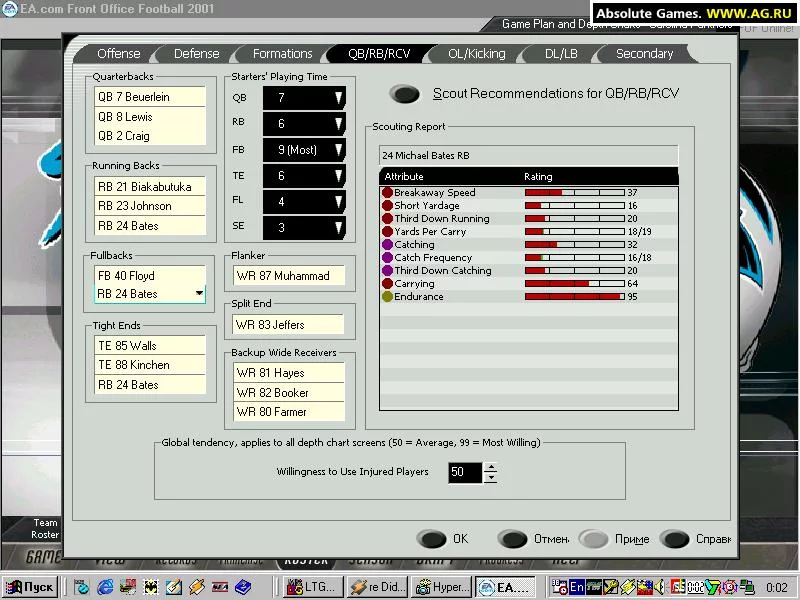Image resolution: width=800 pixels, height=600 pixels.
Task: Select TE 88 Kinchen slot
Action: pos(150,365)
